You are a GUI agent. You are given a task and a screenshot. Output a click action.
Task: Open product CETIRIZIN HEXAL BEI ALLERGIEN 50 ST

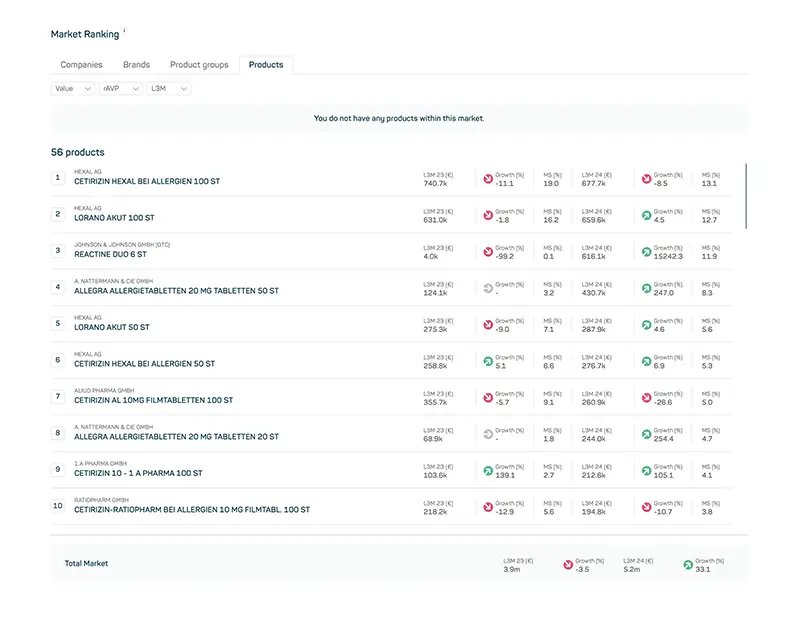click(x=144, y=364)
